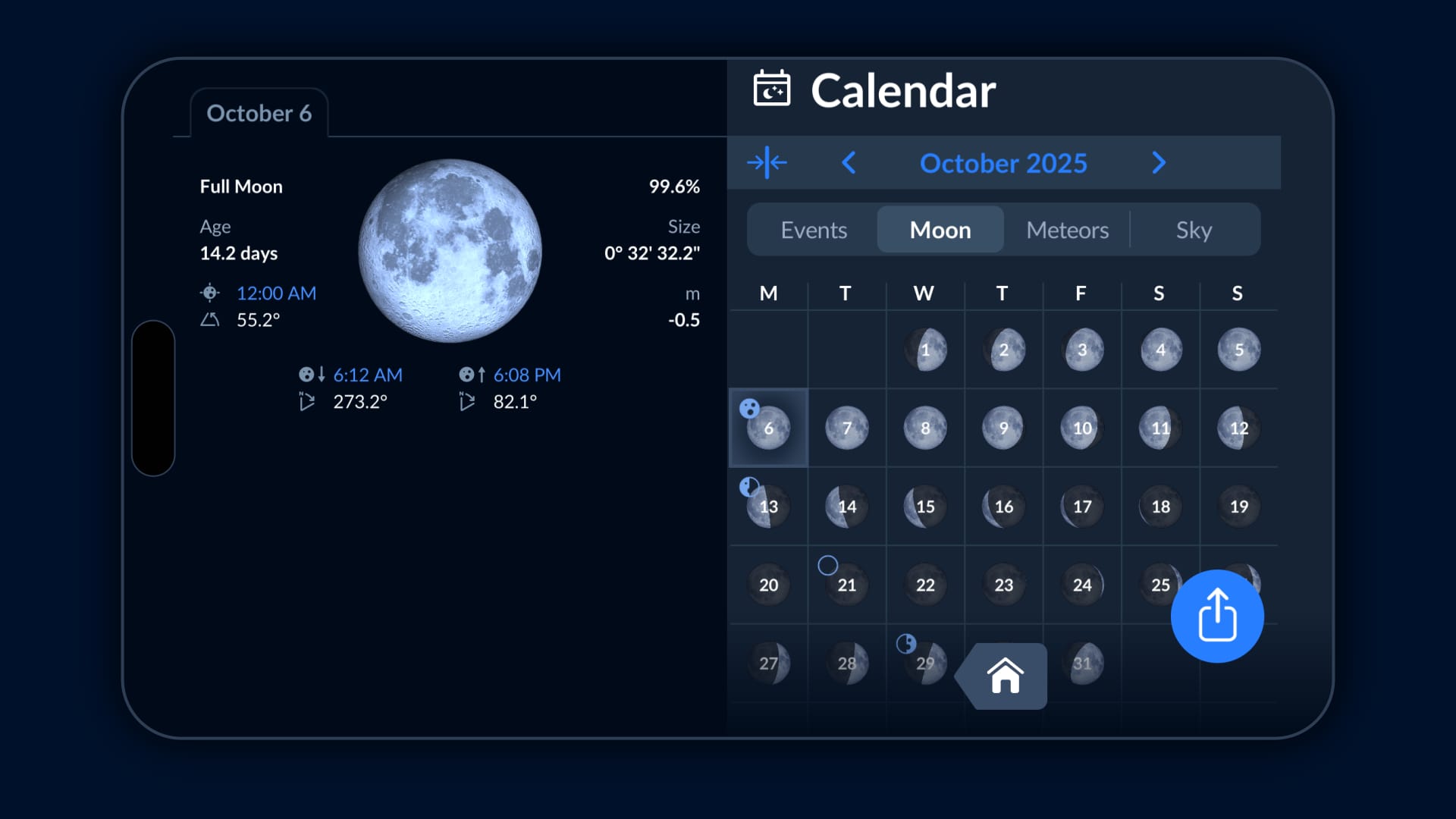The height and width of the screenshot is (819, 1456).
Task: Select the October 29 crescent moon date
Action: (924, 663)
